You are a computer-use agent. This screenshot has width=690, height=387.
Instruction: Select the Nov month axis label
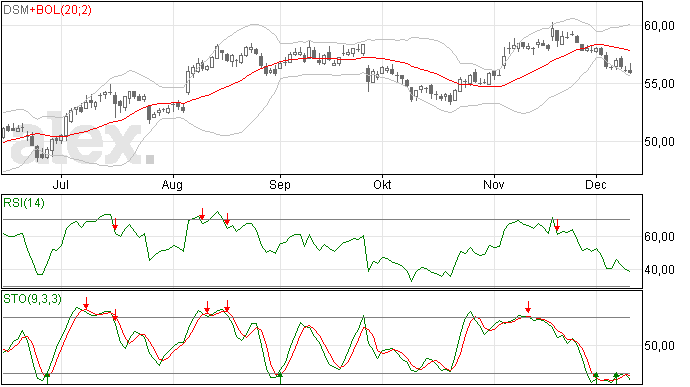click(x=494, y=185)
